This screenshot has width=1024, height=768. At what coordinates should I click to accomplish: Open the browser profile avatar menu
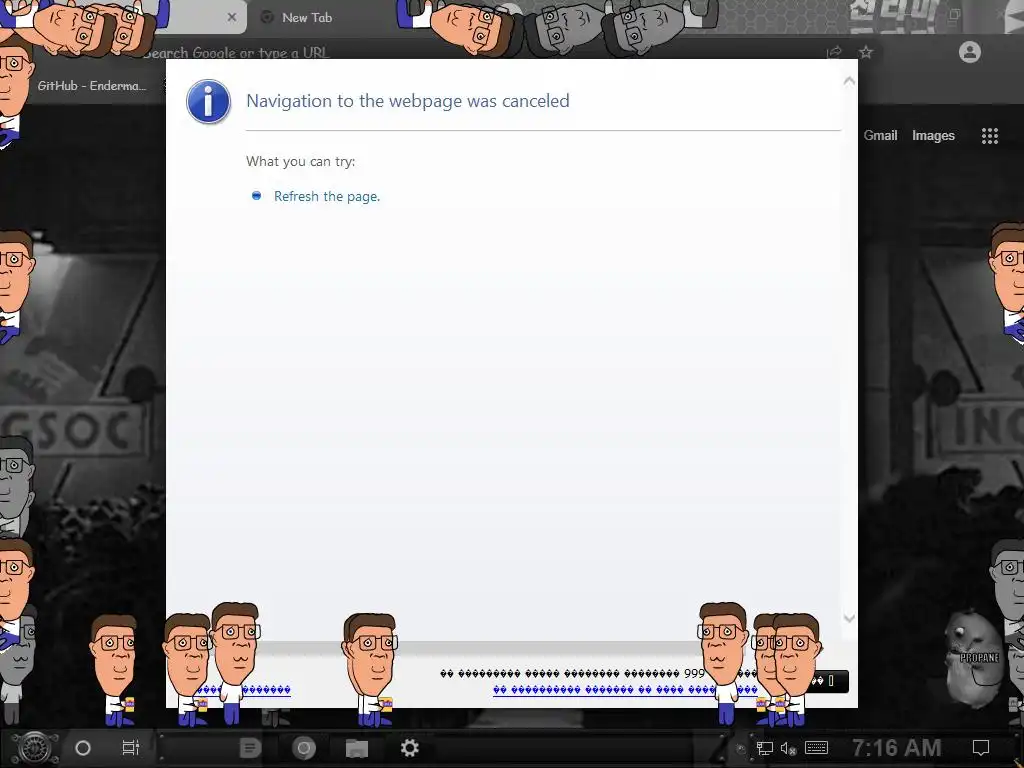point(970,52)
